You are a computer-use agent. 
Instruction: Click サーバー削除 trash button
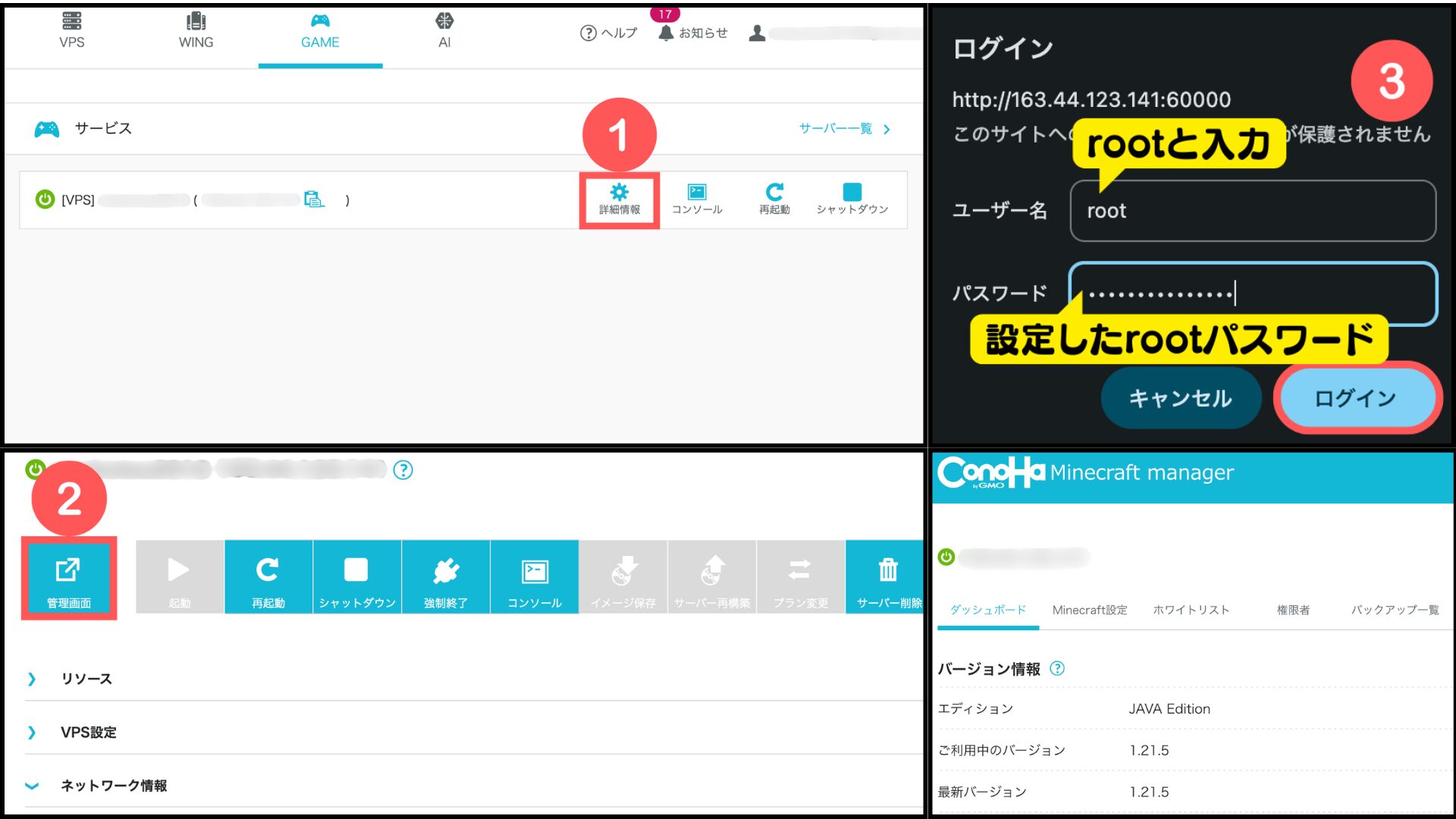[x=885, y=577]
